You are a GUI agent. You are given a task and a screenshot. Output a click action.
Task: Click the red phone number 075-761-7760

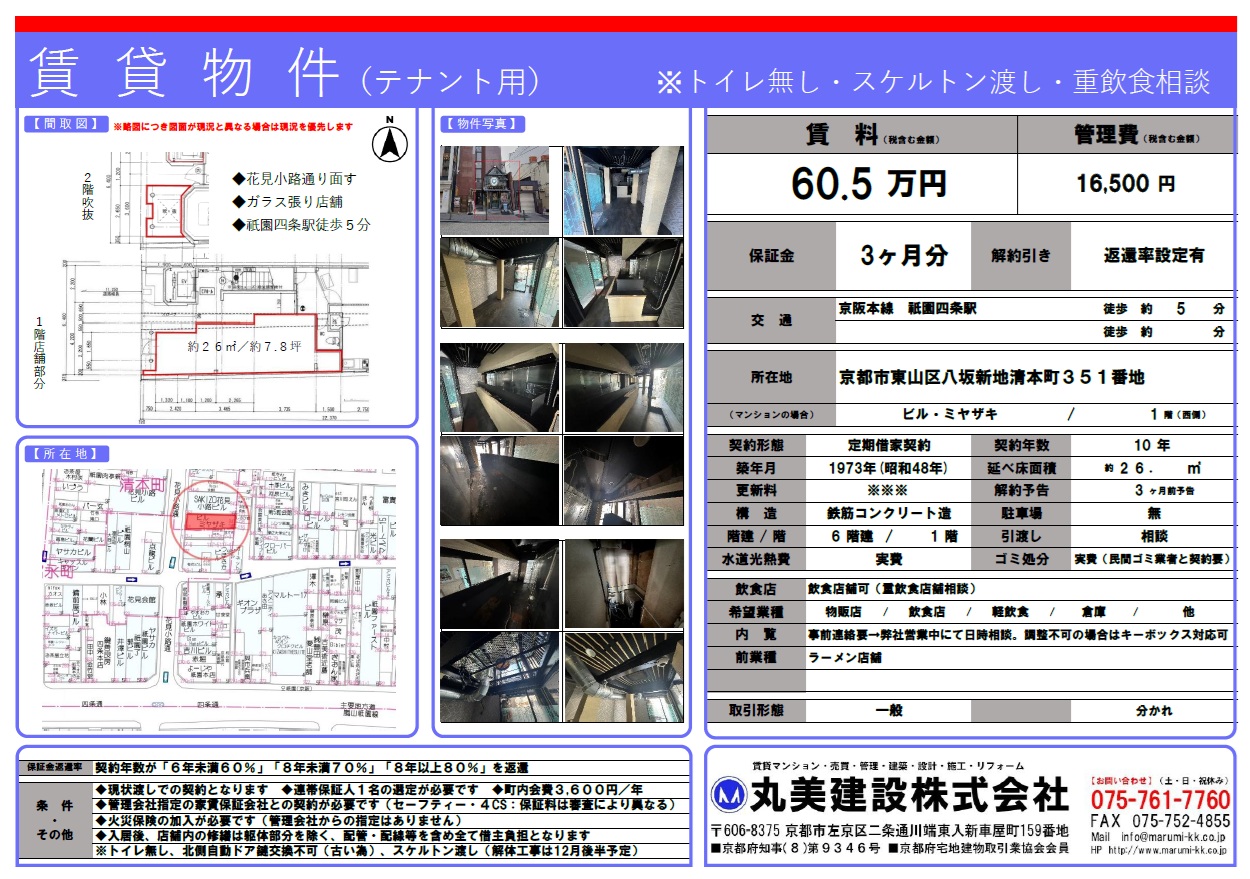pyautogui.click(x=1160, y=801)
